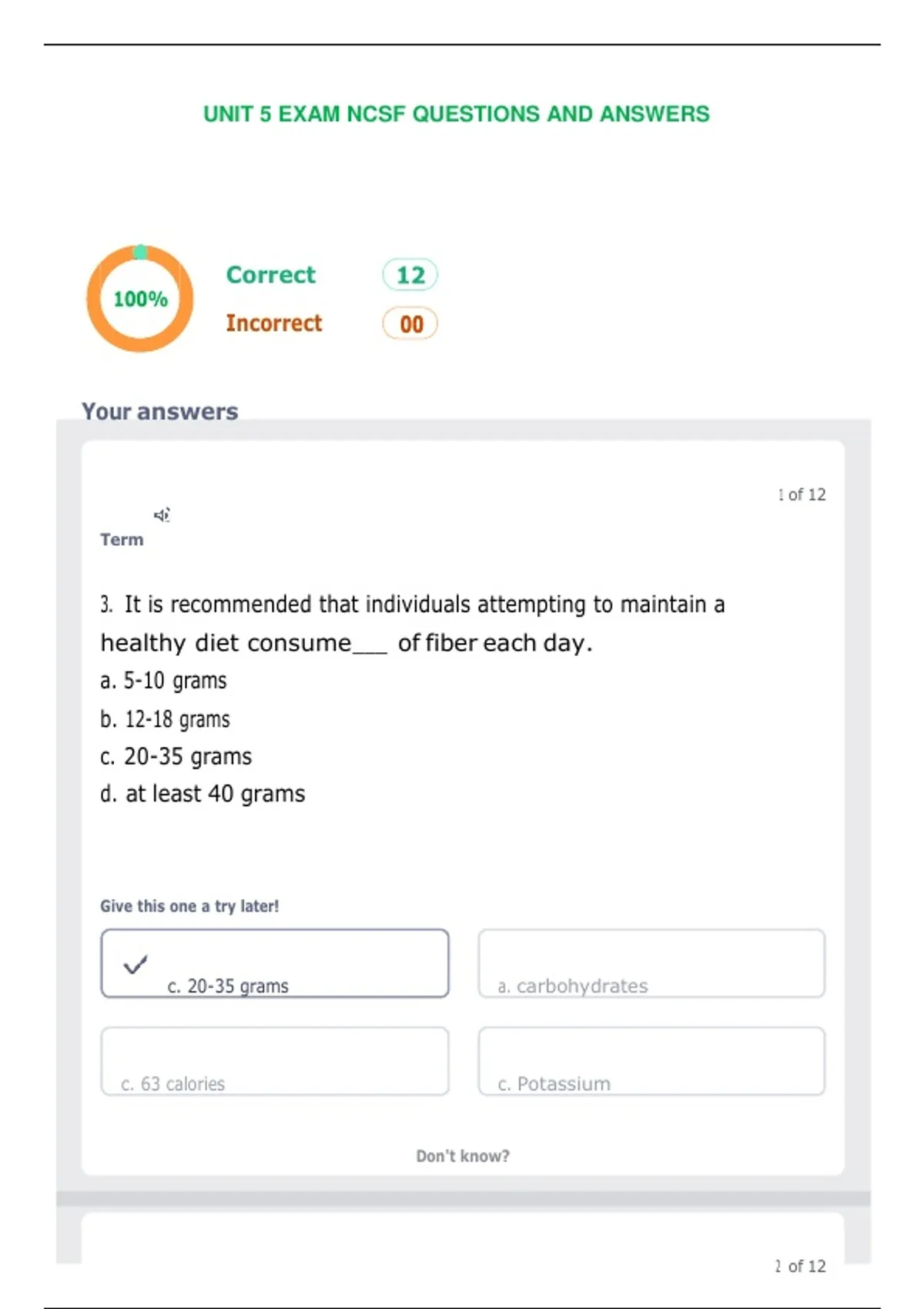Choose the c. Potassium answer box
The height and width of the screenshot is (1309, 924).
651,1061
